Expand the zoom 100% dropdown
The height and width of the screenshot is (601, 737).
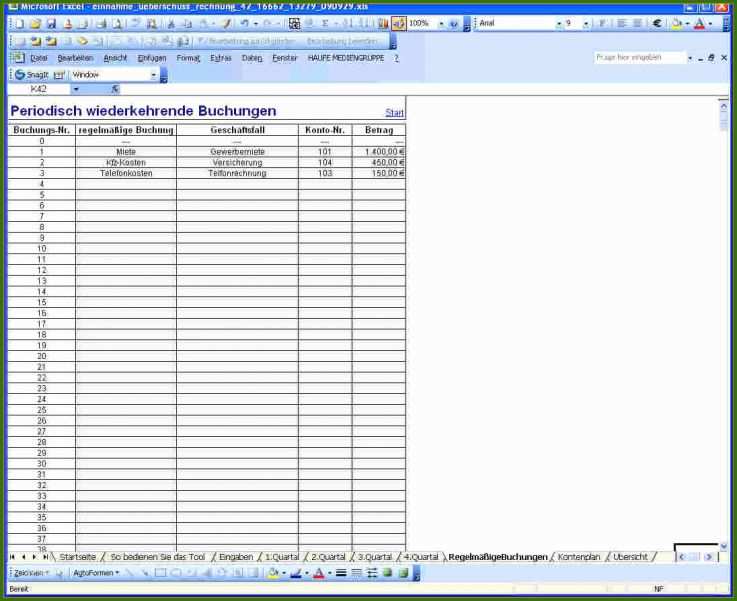[441, 23]
